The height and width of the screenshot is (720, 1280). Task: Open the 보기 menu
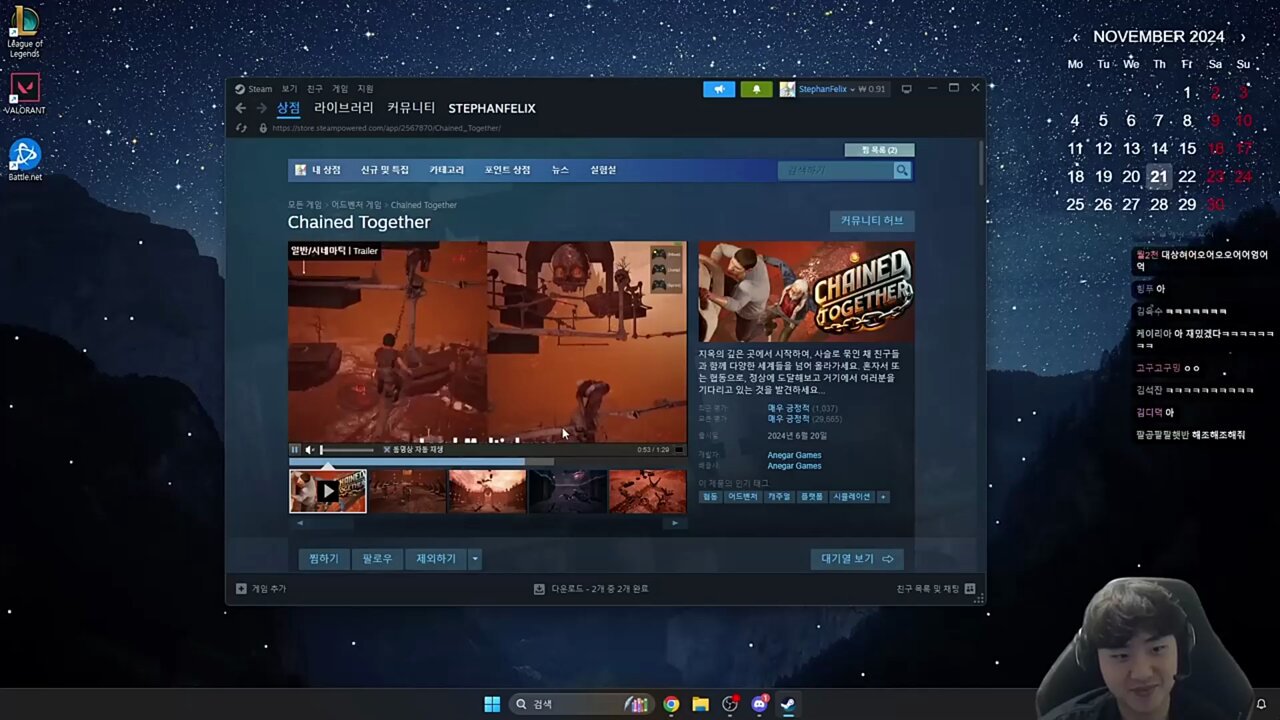click(x=289, y=89)
